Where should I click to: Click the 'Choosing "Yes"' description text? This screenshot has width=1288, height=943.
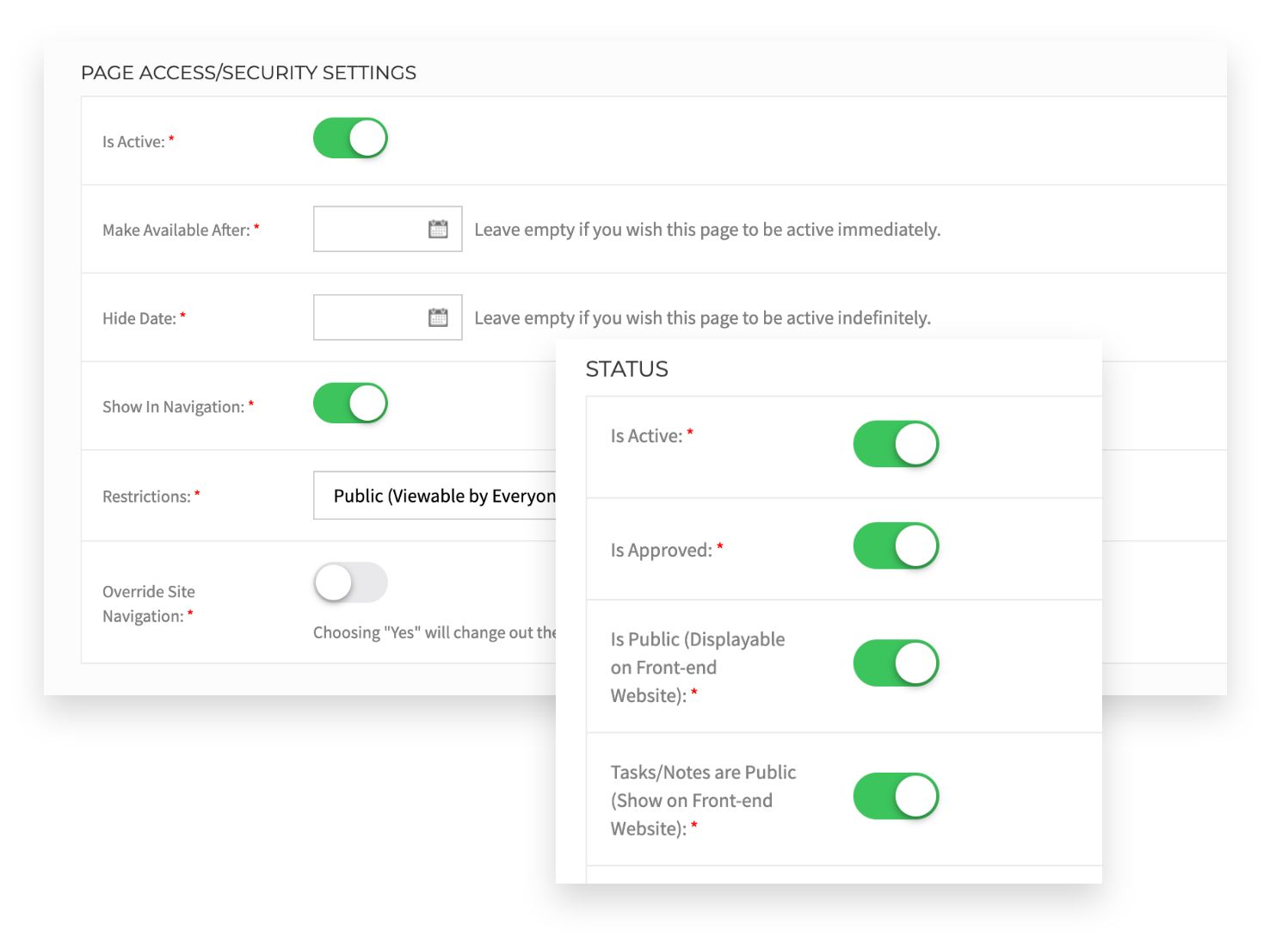pyautogui.click(x=434, y=632)
